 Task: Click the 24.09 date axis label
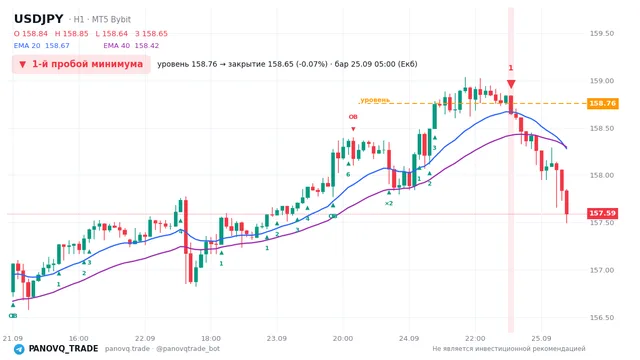coord(409,338)
